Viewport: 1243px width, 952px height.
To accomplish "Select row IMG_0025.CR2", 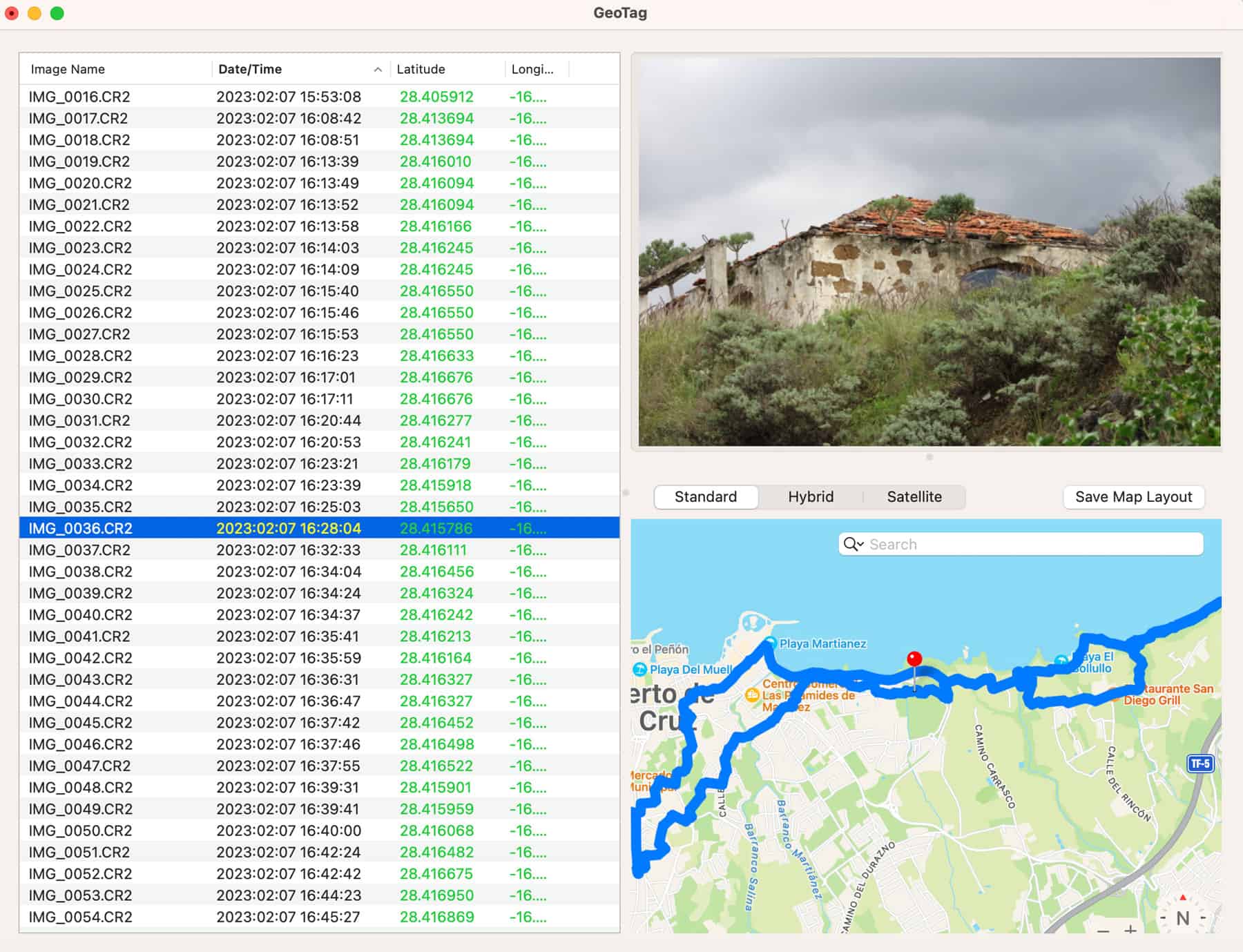I will (319, 291).
